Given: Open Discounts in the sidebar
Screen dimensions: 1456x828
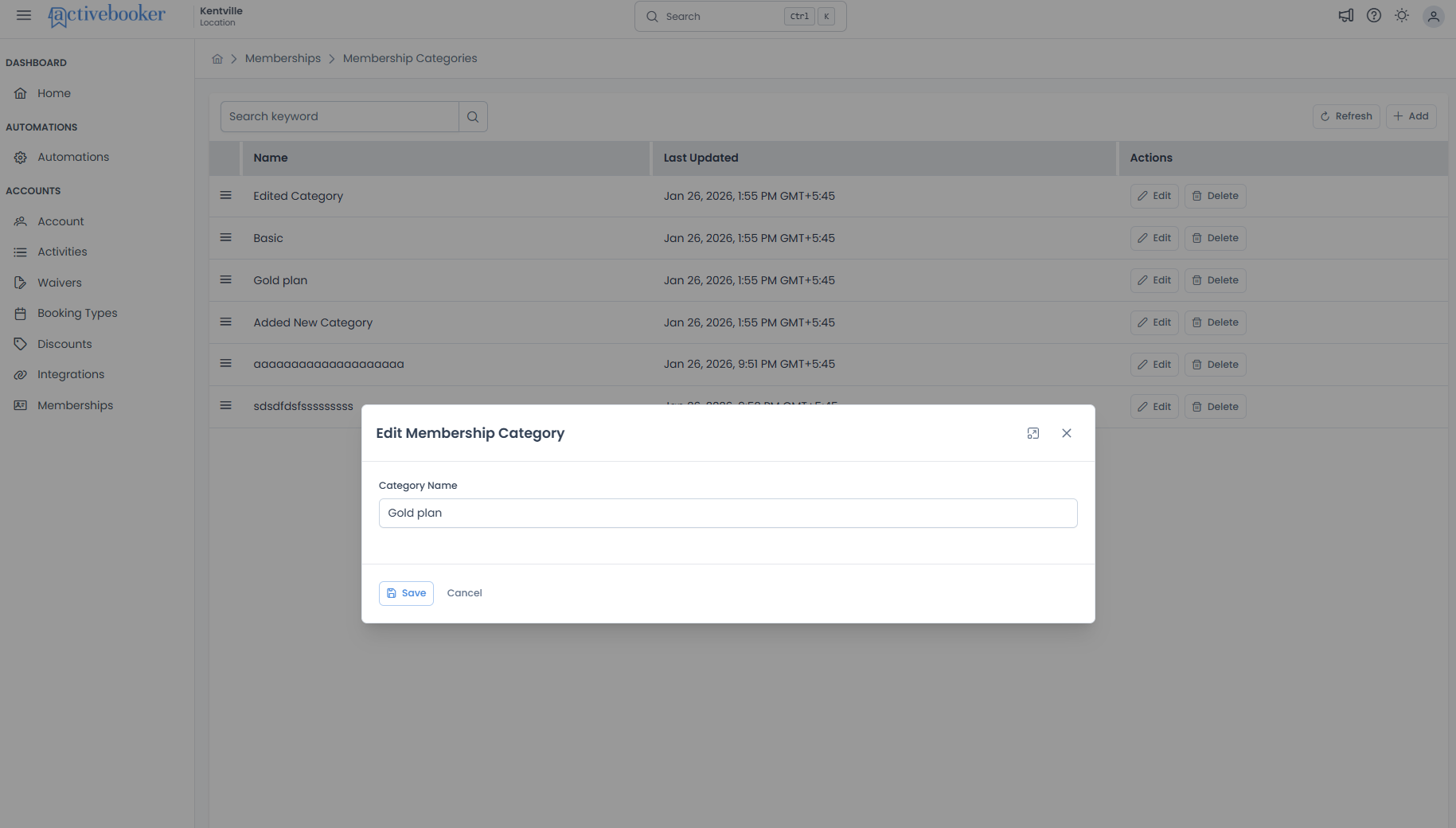Looking at the screenshot, I should [64, 344].
